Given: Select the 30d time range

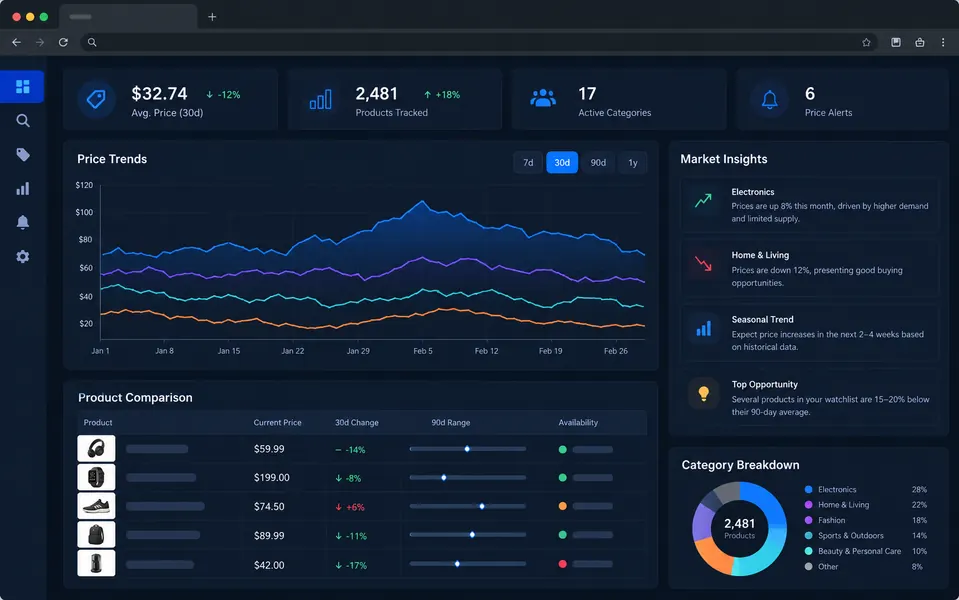Looking at the screenshot, I should 562,163.
